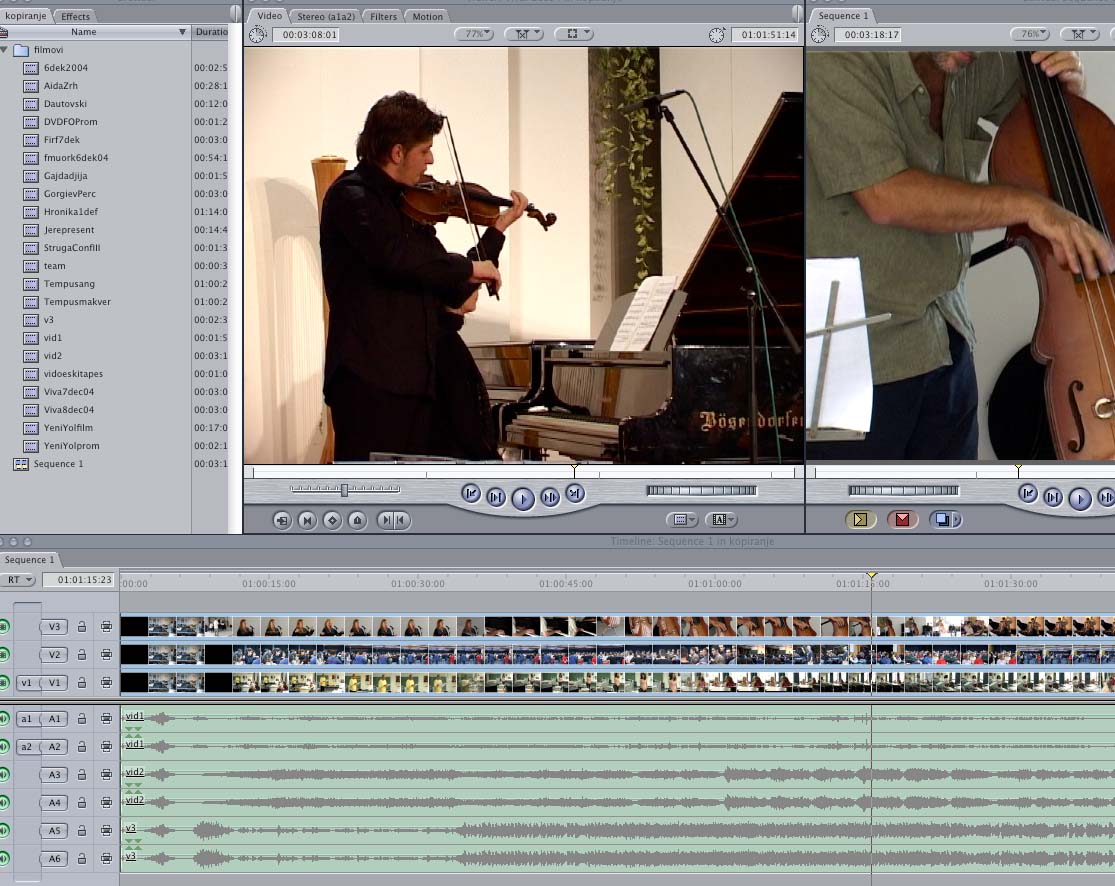Toggle Auto Select on A4 track
The height and width of the screenshot is (886, 1115).
coord(106,803)
